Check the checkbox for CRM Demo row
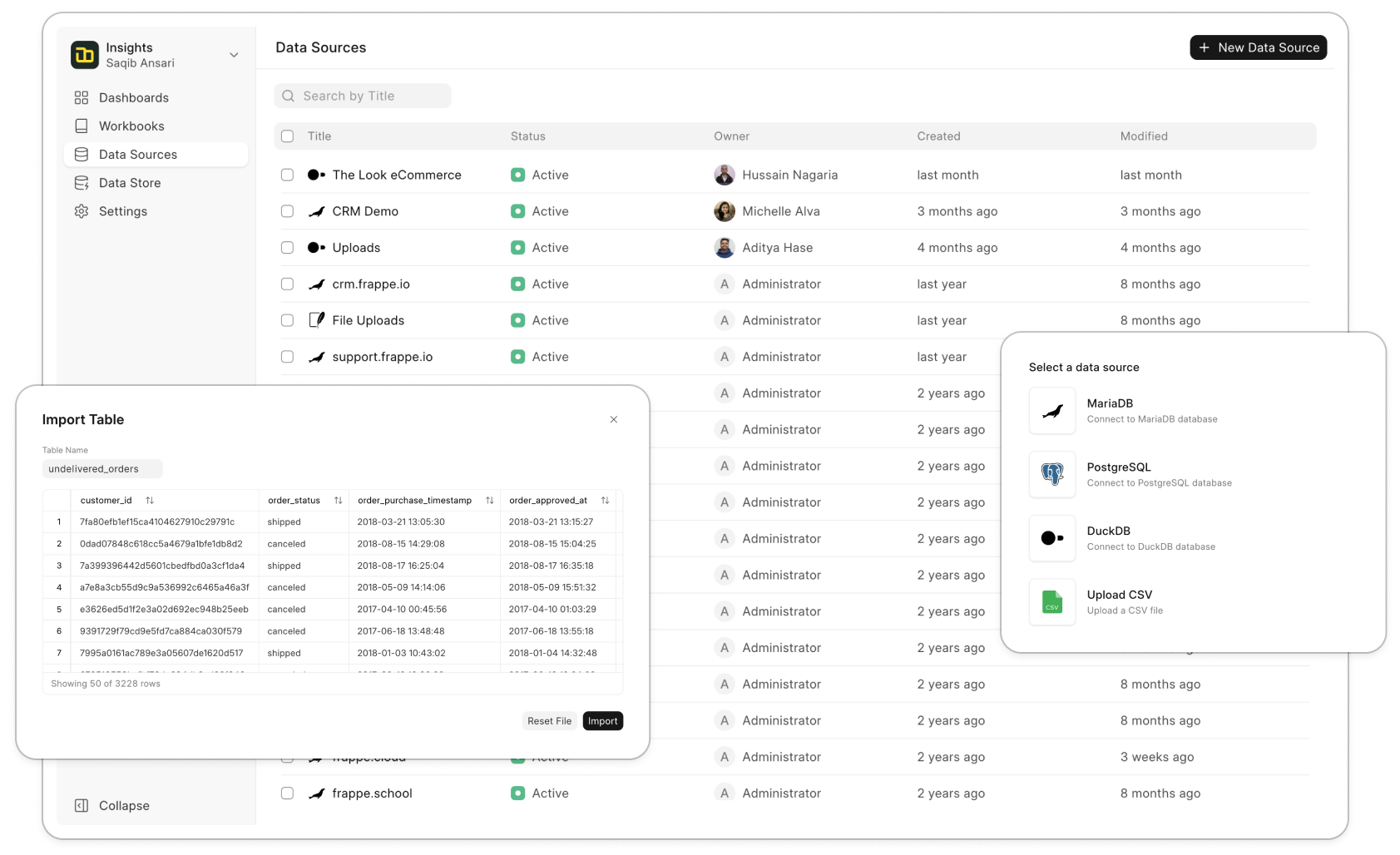This screenshot has height=855, width=1400. point(287,211)
